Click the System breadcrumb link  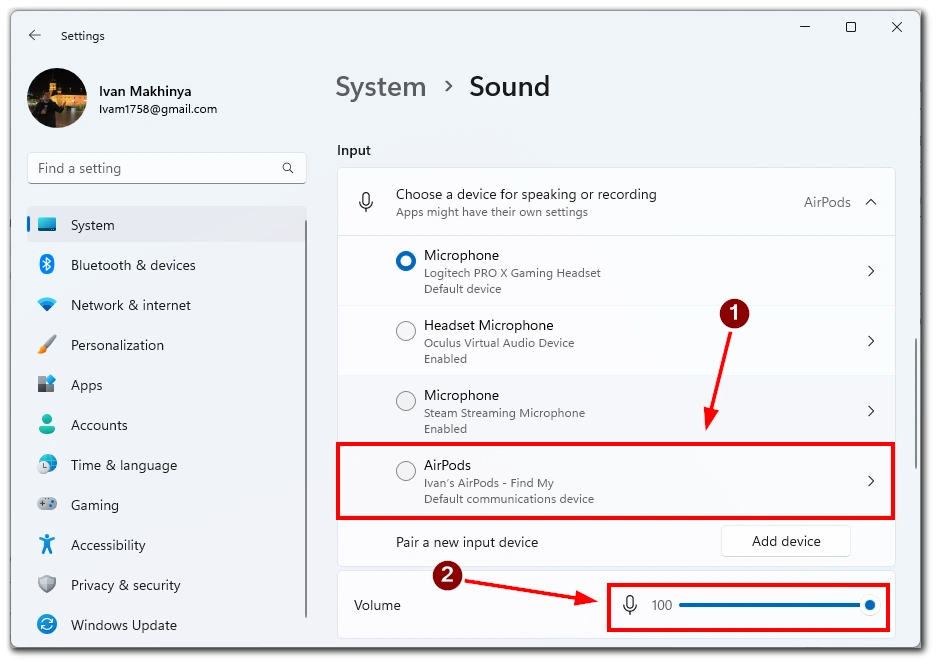pos(381,87)
